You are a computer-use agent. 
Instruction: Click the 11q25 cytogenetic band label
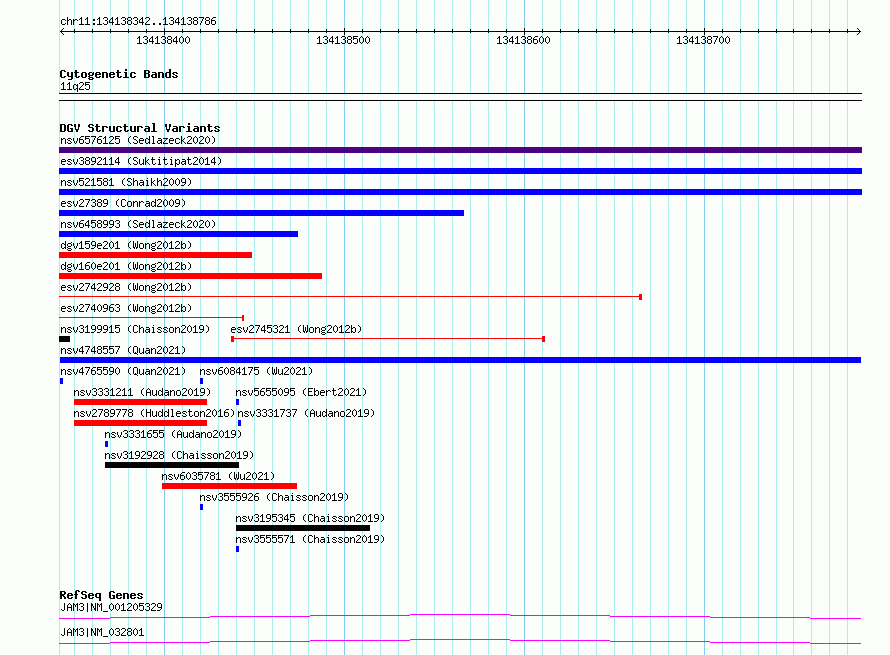(75, 86)
